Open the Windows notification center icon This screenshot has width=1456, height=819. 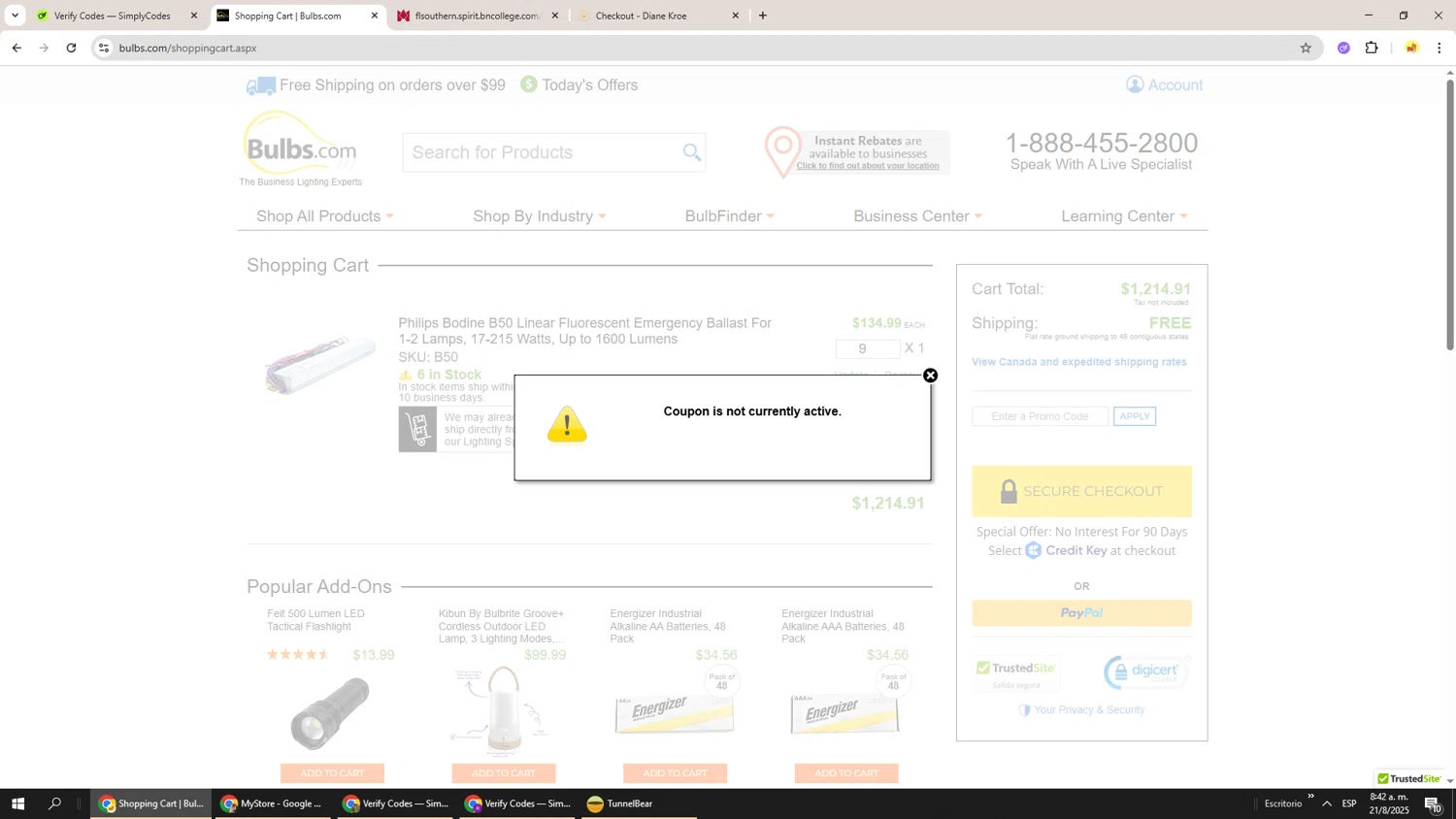[1433, 803]
